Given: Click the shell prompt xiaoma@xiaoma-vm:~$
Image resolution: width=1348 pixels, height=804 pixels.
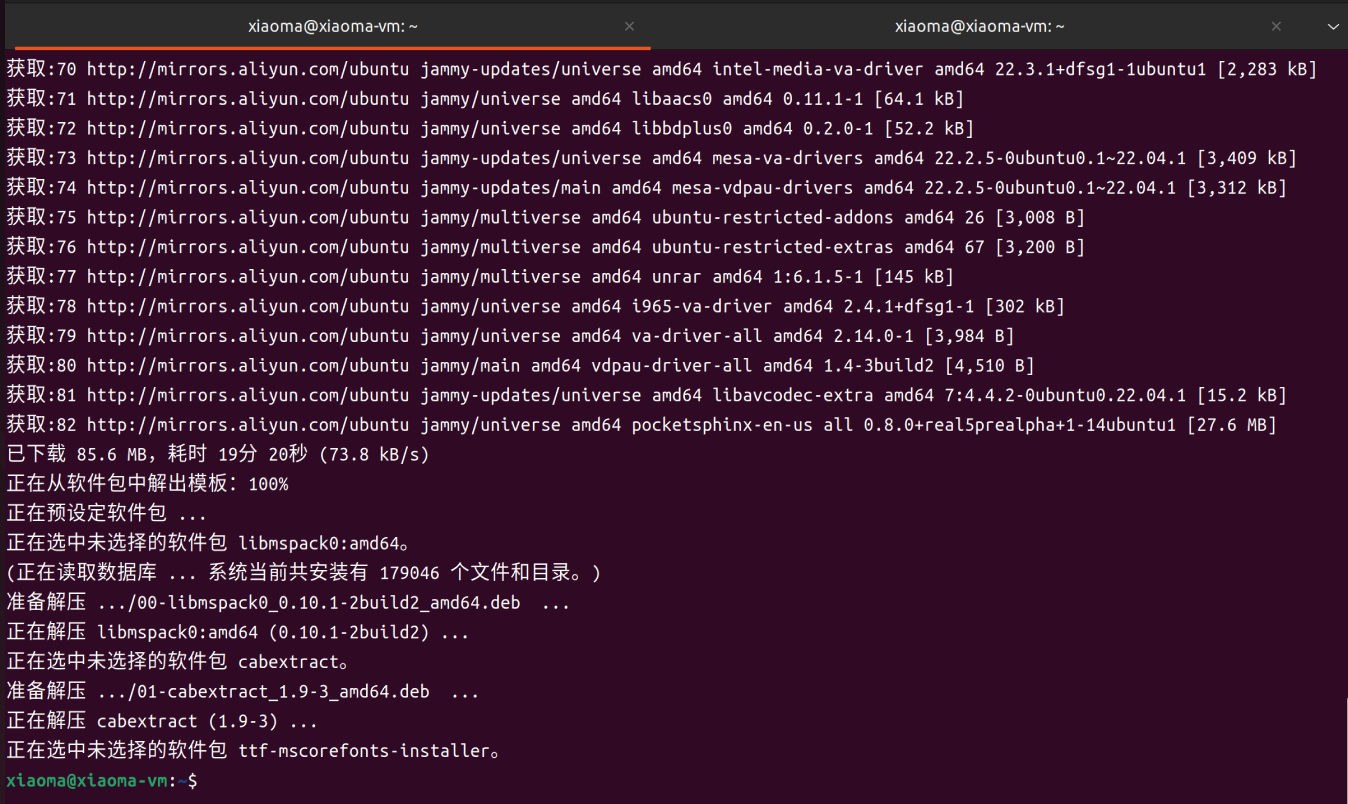Looking at the screenshot, I should pos(102,780).
